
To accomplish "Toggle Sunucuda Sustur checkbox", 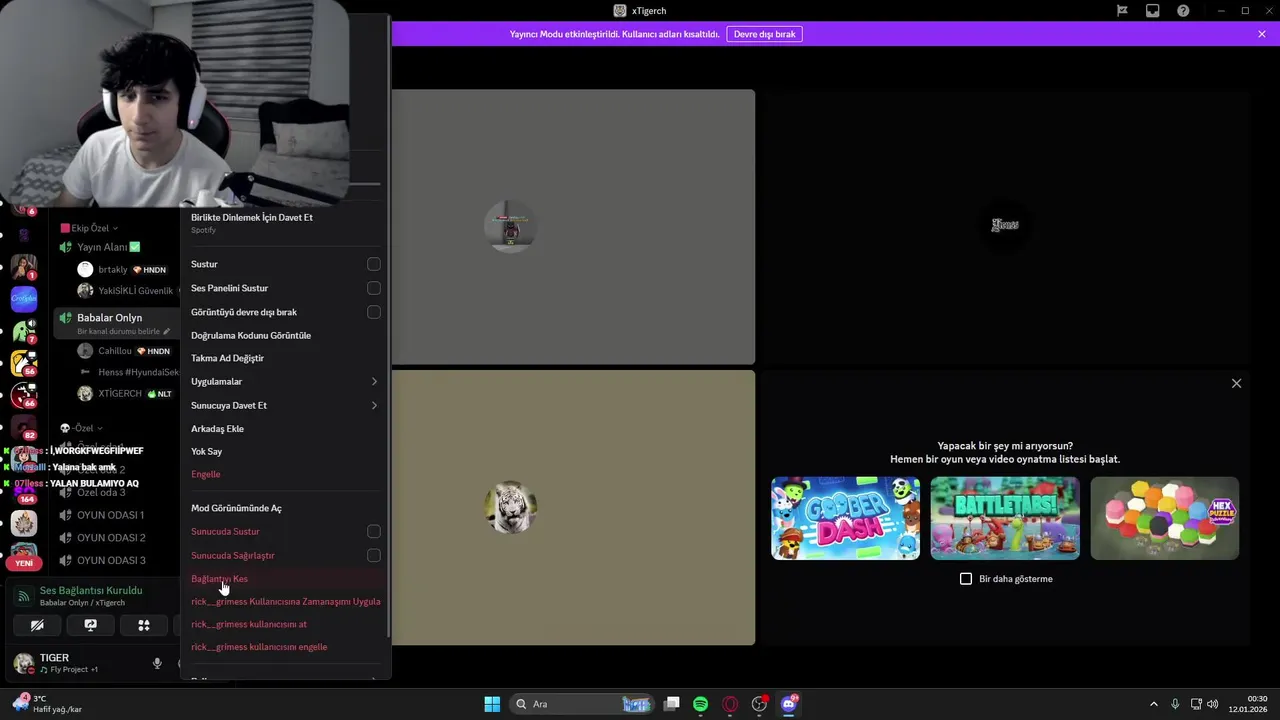I will 374,531.
